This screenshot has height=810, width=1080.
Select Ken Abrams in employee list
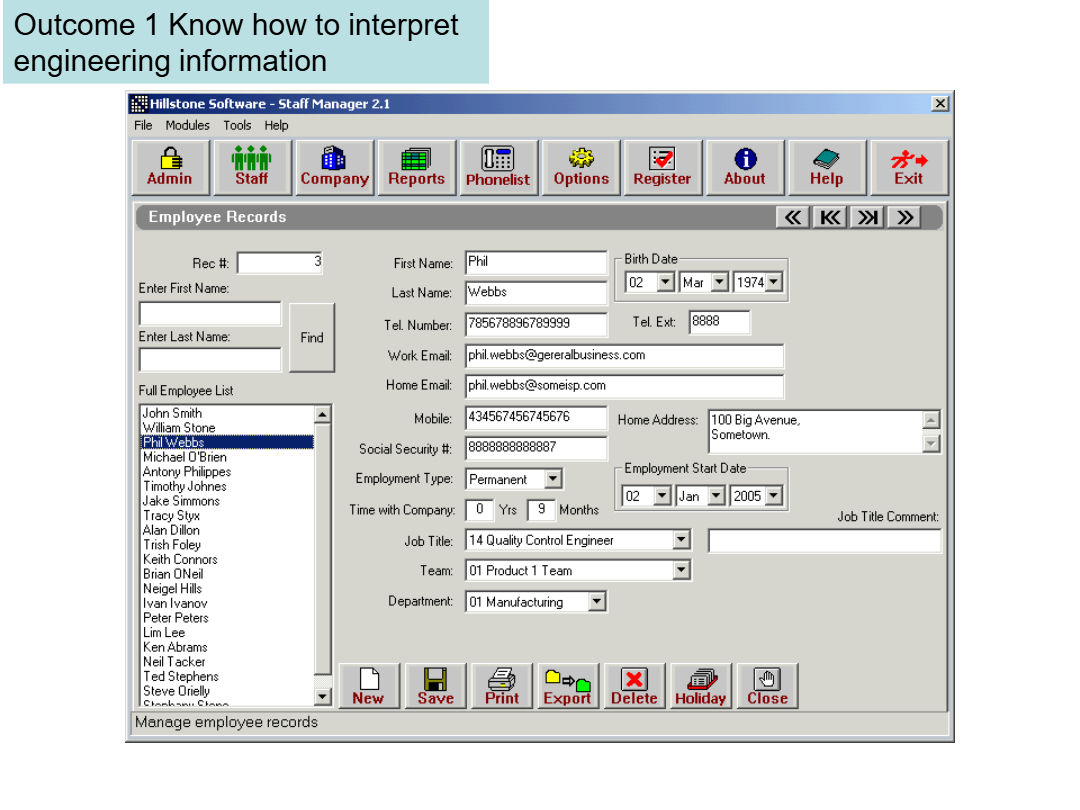(227, 647)
